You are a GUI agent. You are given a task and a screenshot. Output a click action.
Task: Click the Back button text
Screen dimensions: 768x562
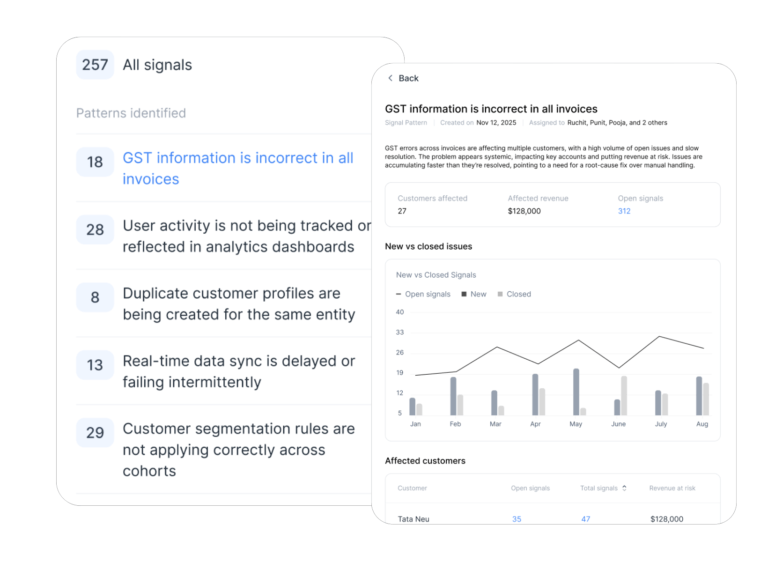click(408, 78)
